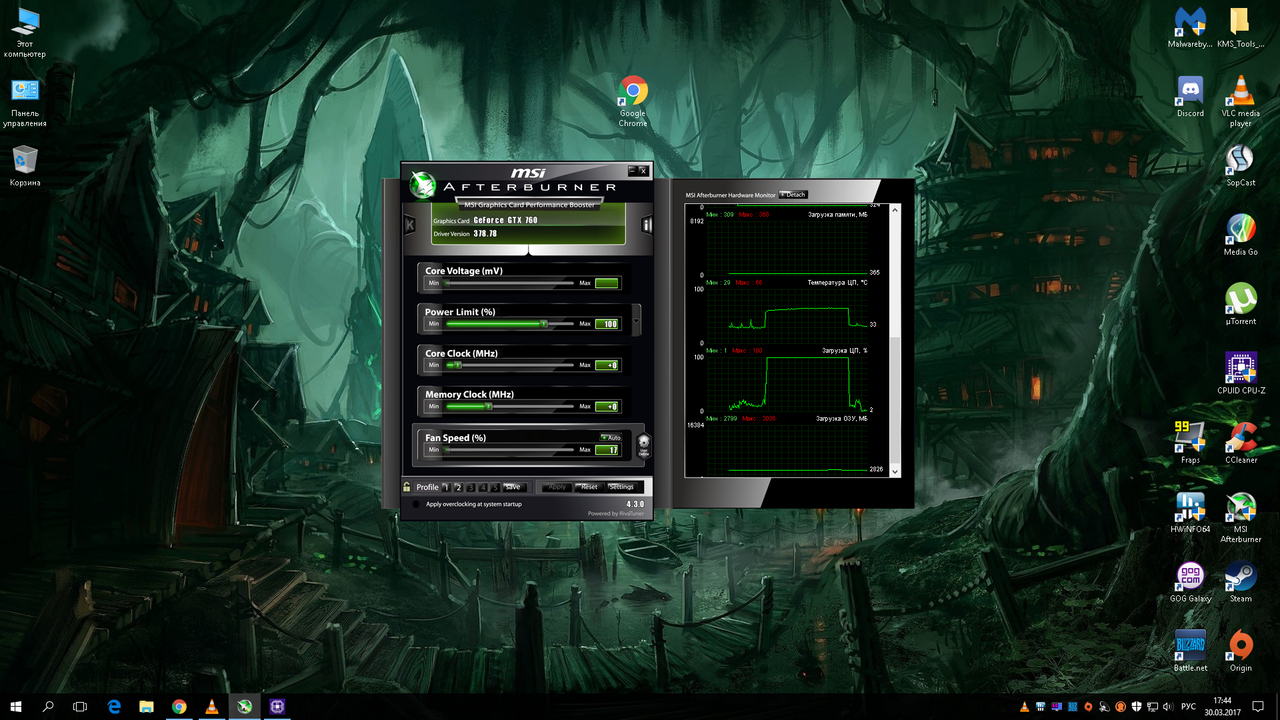Adjust the Core Clock slider handle
1280x720 pixels.
[x=458, y=365]
